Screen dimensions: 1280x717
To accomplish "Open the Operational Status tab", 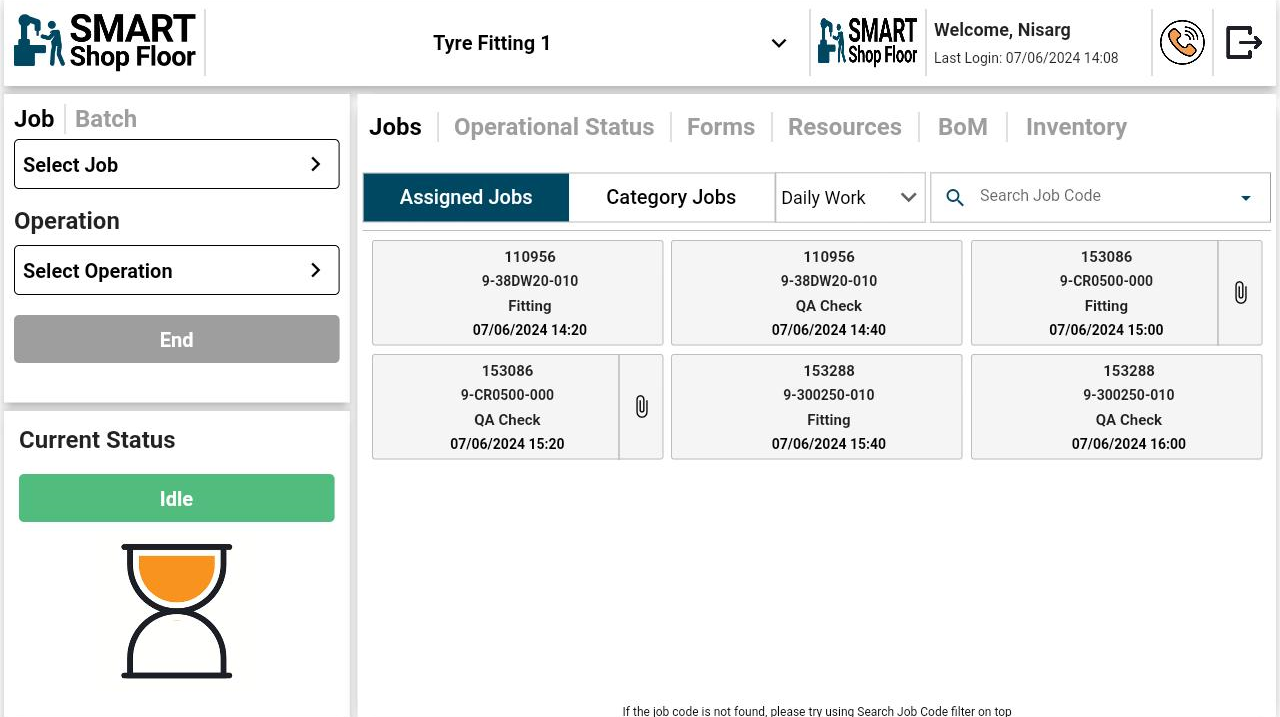I will click(554, 127).
